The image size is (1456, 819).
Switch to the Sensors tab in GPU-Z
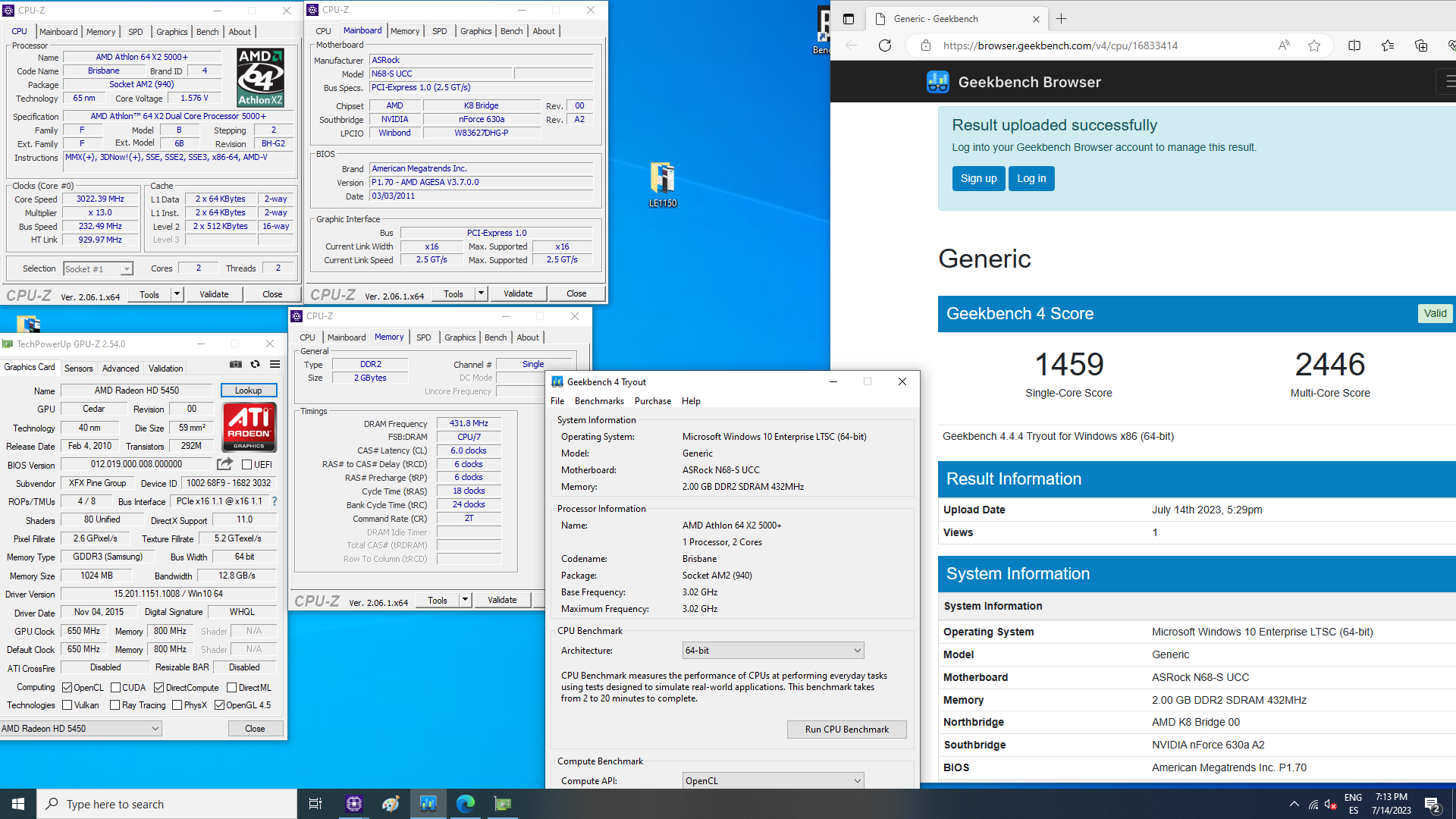pos(79,369)
